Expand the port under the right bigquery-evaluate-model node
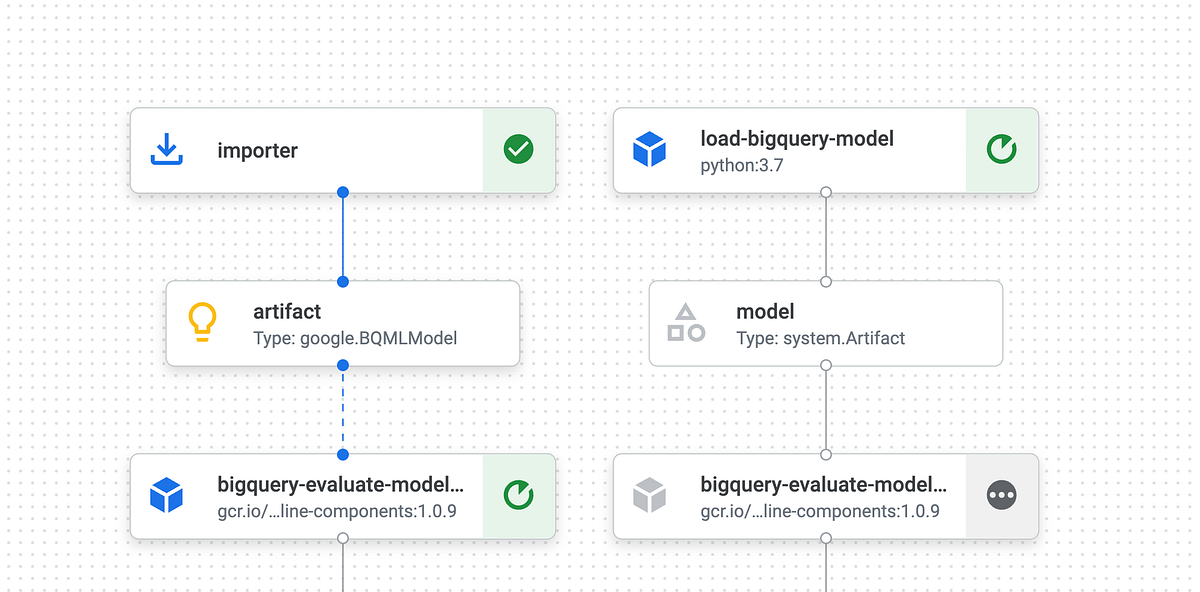 point(826,537)
